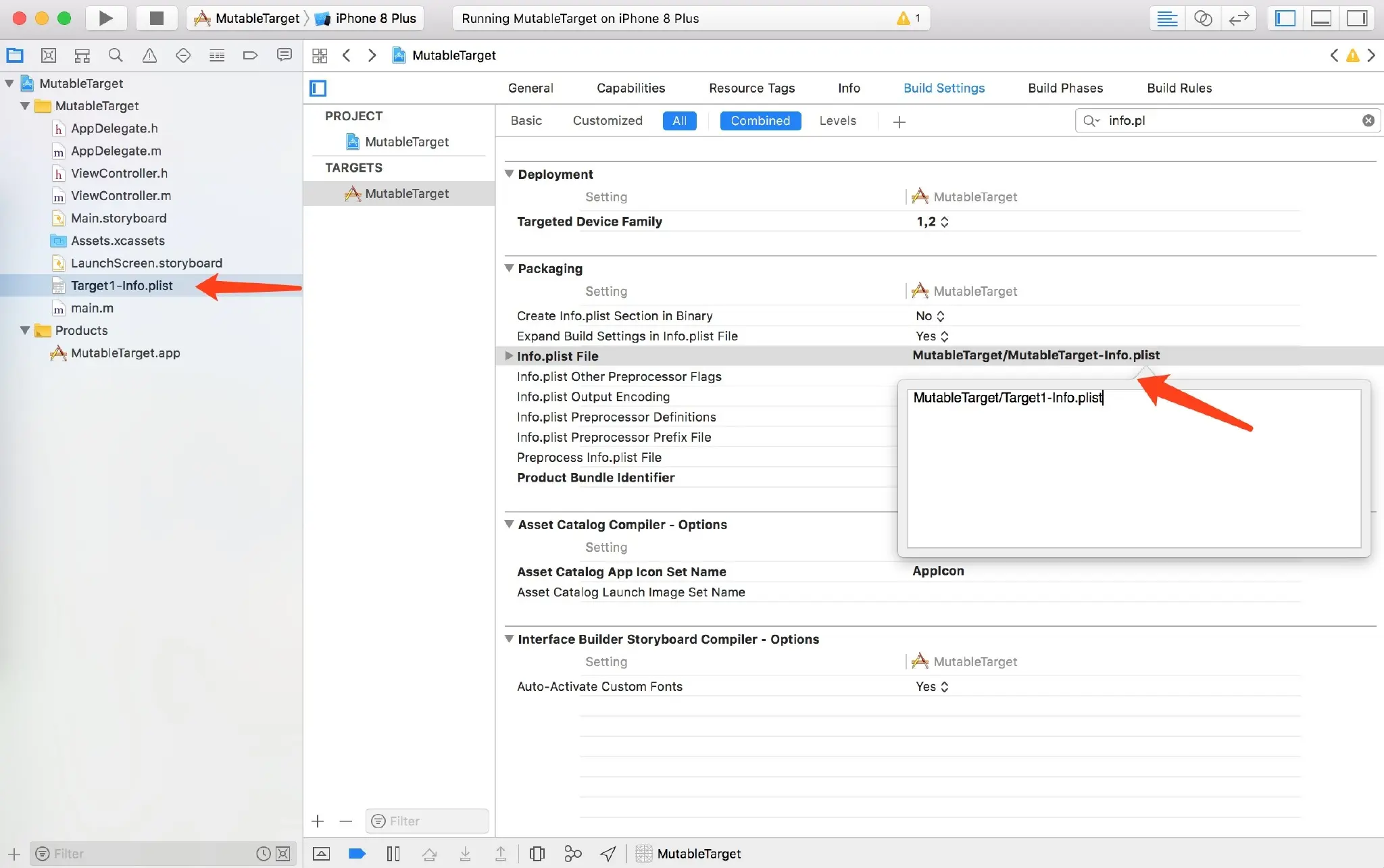Select the Standard editor button
Screen dimensions: 1384x868
[x=1167, y=18]
